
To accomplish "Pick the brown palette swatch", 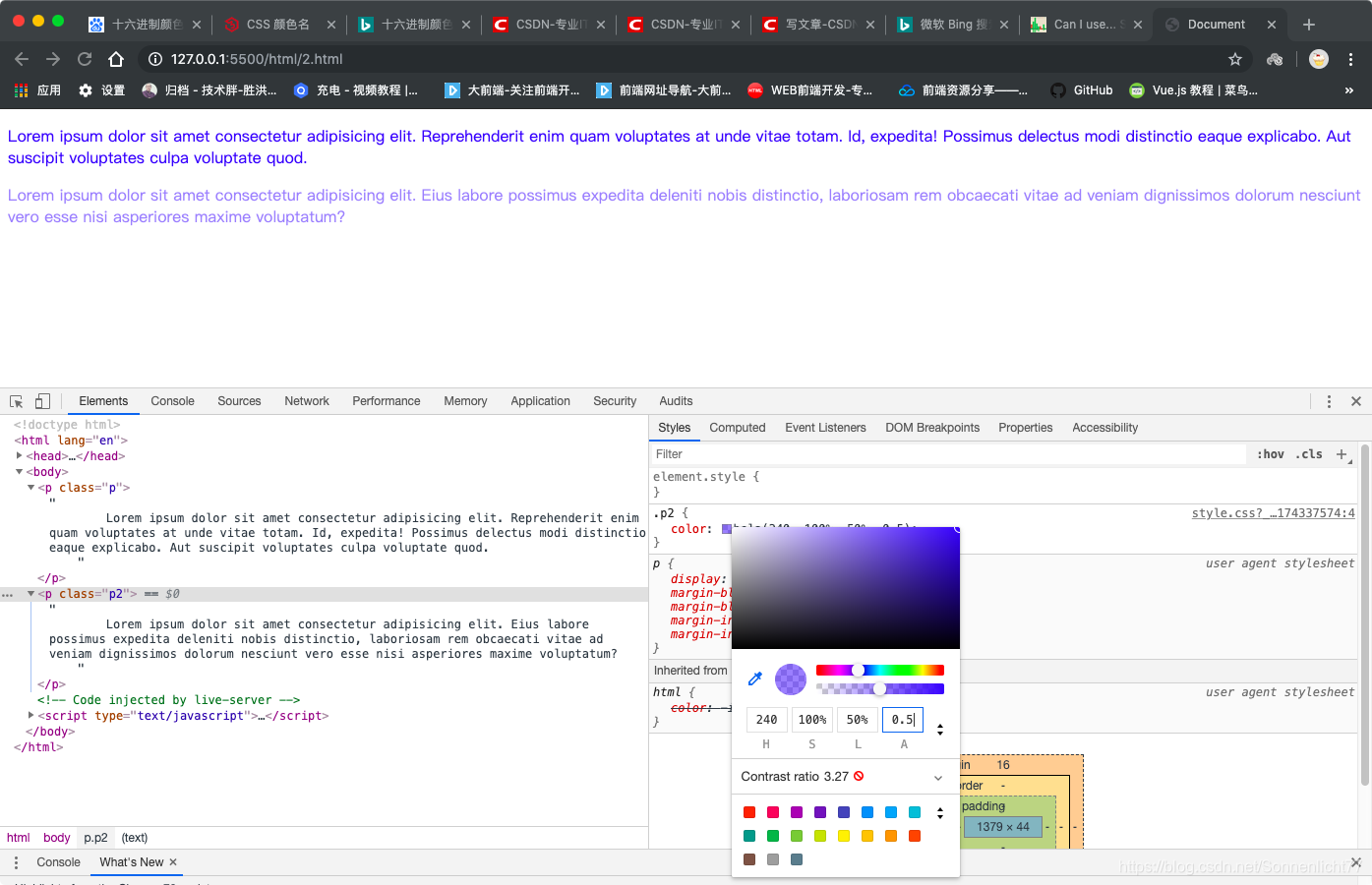I will tap(749, 859).
